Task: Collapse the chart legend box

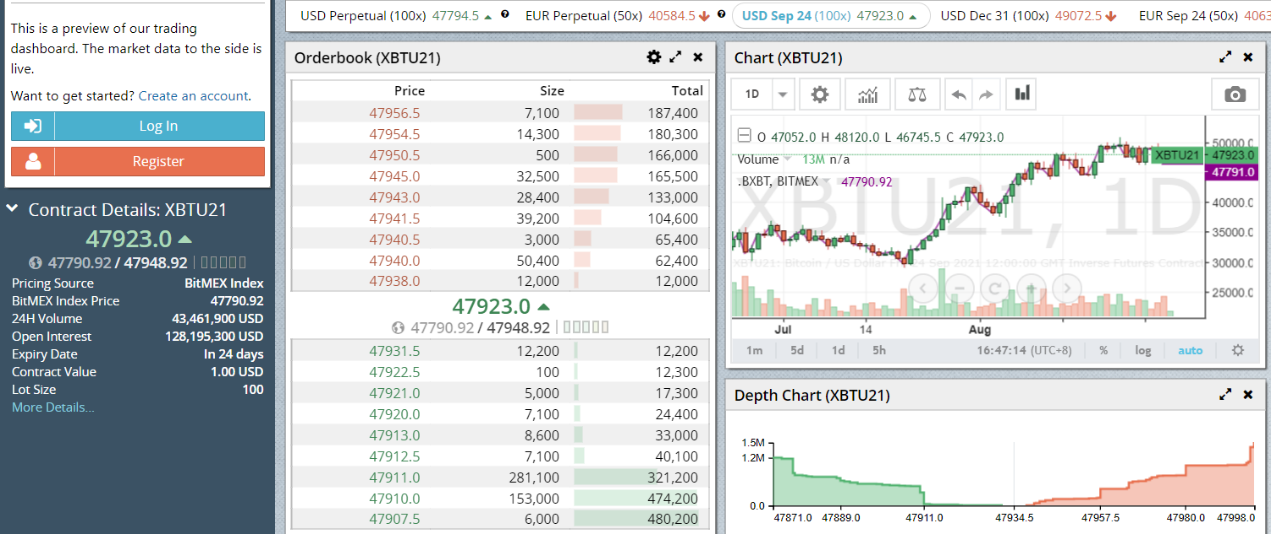Action: click(744, 137)
